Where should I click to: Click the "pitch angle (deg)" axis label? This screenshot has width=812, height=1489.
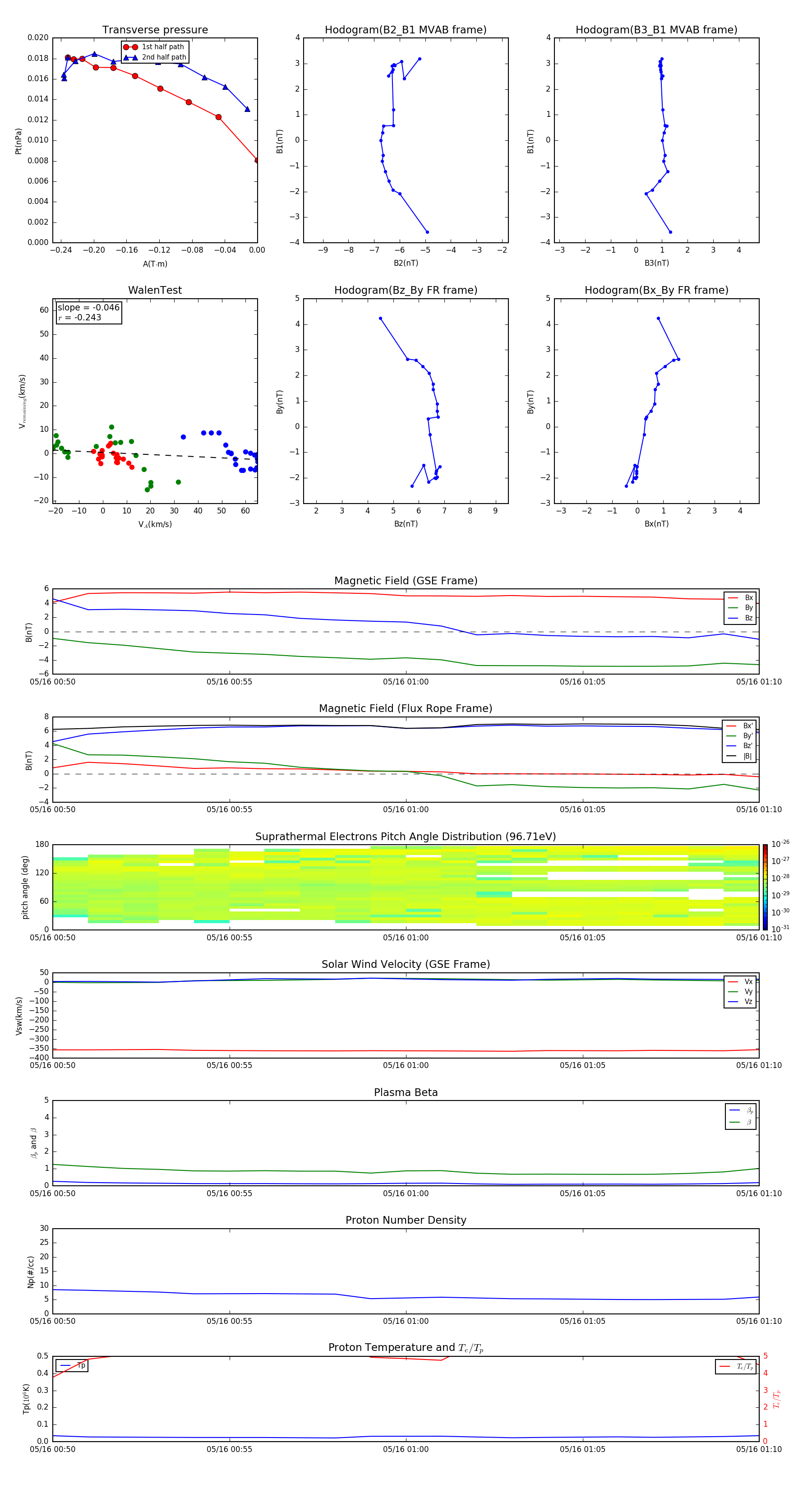(x=25, y=887)
